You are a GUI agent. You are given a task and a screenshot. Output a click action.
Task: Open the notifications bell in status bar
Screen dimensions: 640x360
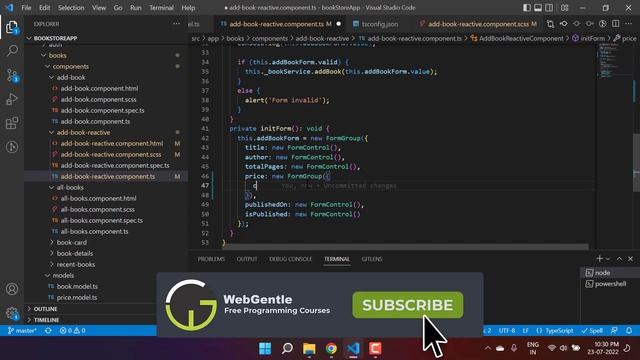click(x=629, y=331)
